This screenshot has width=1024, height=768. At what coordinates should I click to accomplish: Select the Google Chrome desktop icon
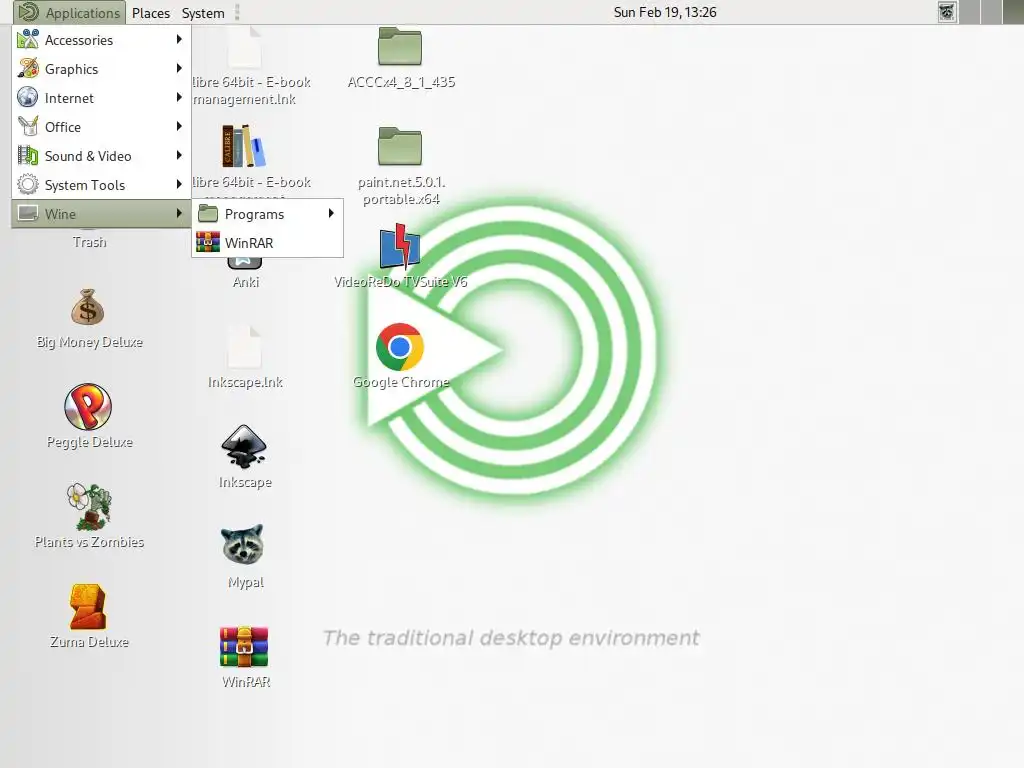point(400,347)
